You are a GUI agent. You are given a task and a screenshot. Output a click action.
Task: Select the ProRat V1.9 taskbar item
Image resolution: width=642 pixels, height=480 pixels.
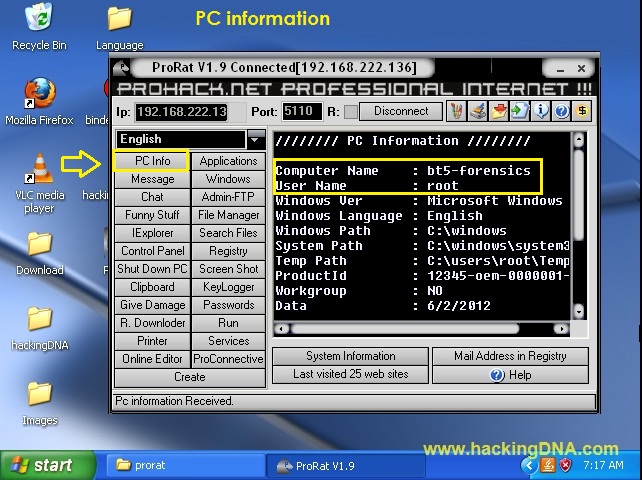point(345,466)
